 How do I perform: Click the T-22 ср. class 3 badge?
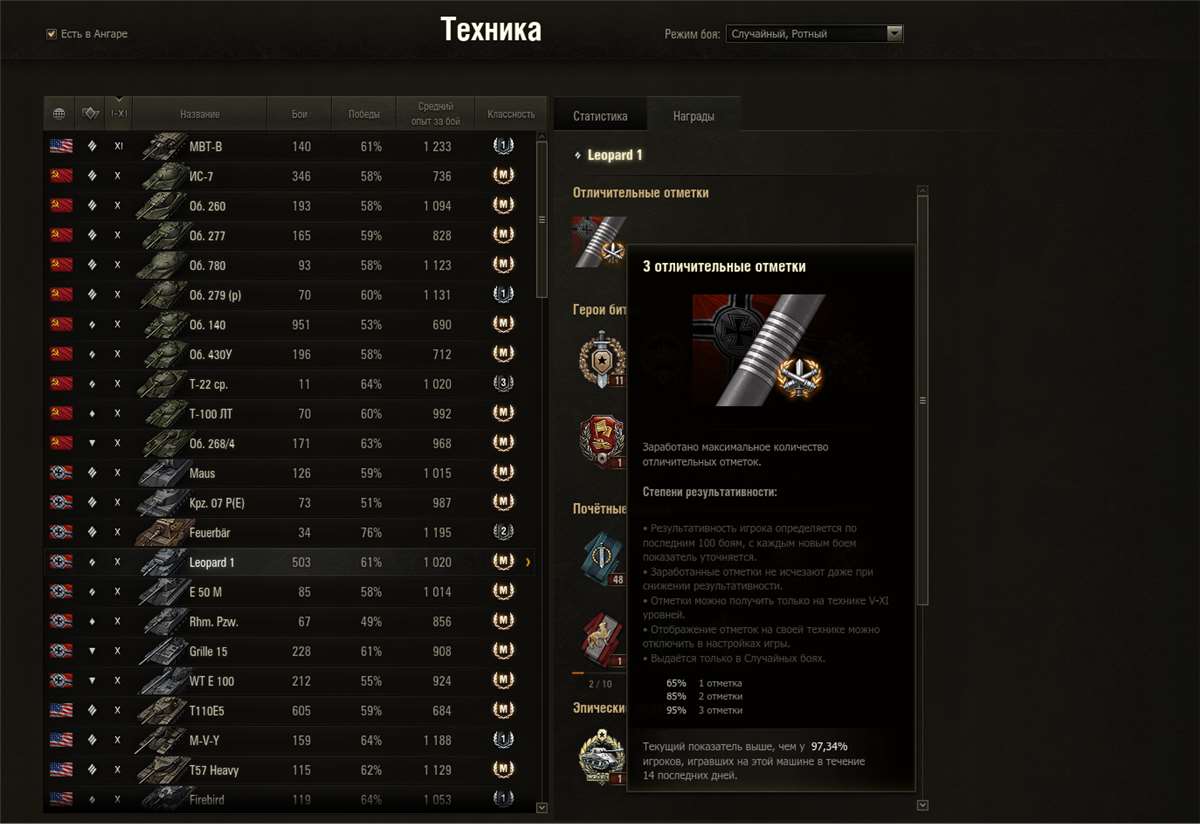pos(504,384)
